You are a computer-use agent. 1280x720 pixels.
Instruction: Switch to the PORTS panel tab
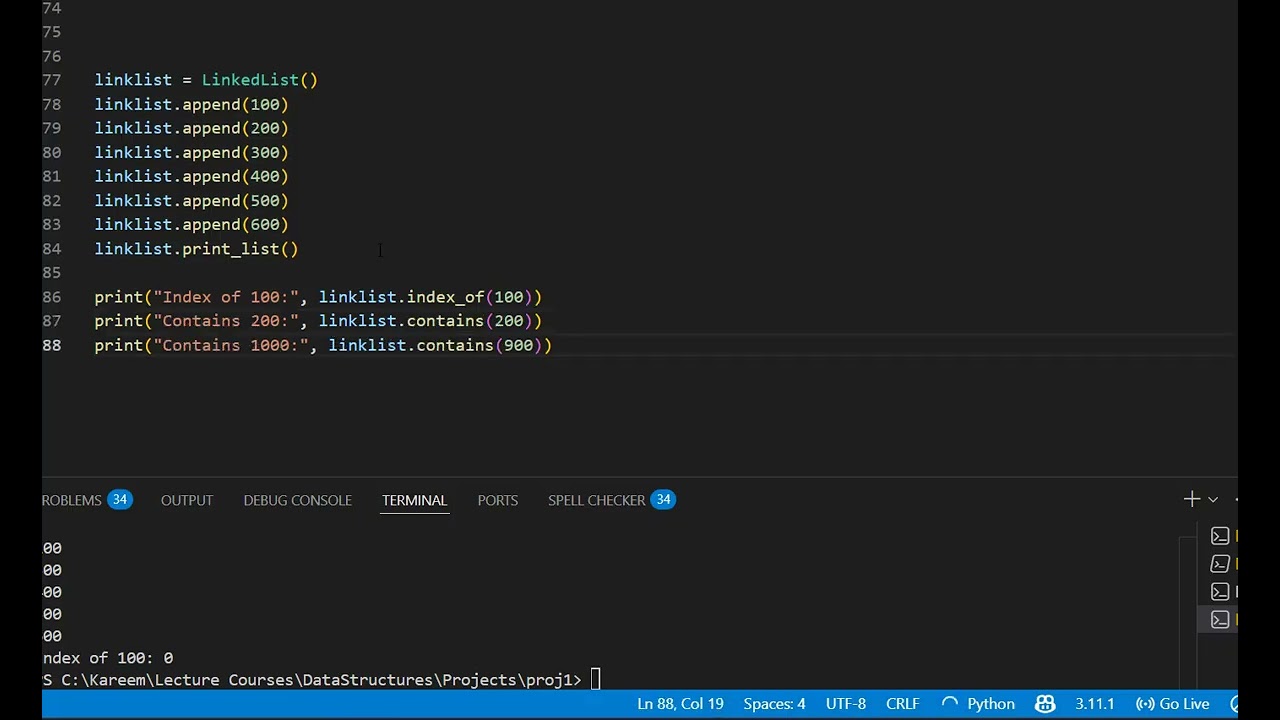(497, 500)
